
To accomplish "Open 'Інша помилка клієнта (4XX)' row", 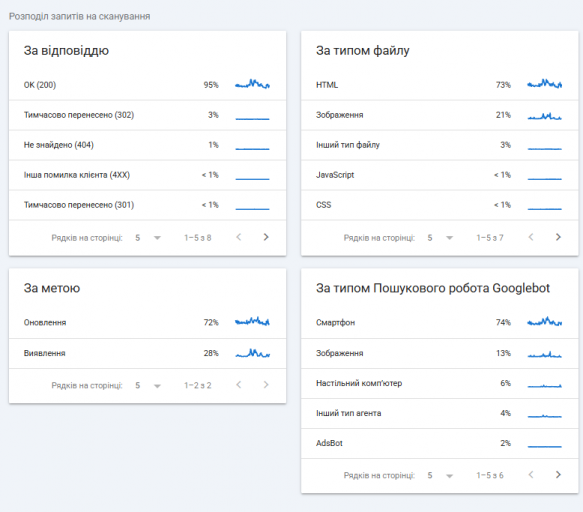I will point(148,175).
